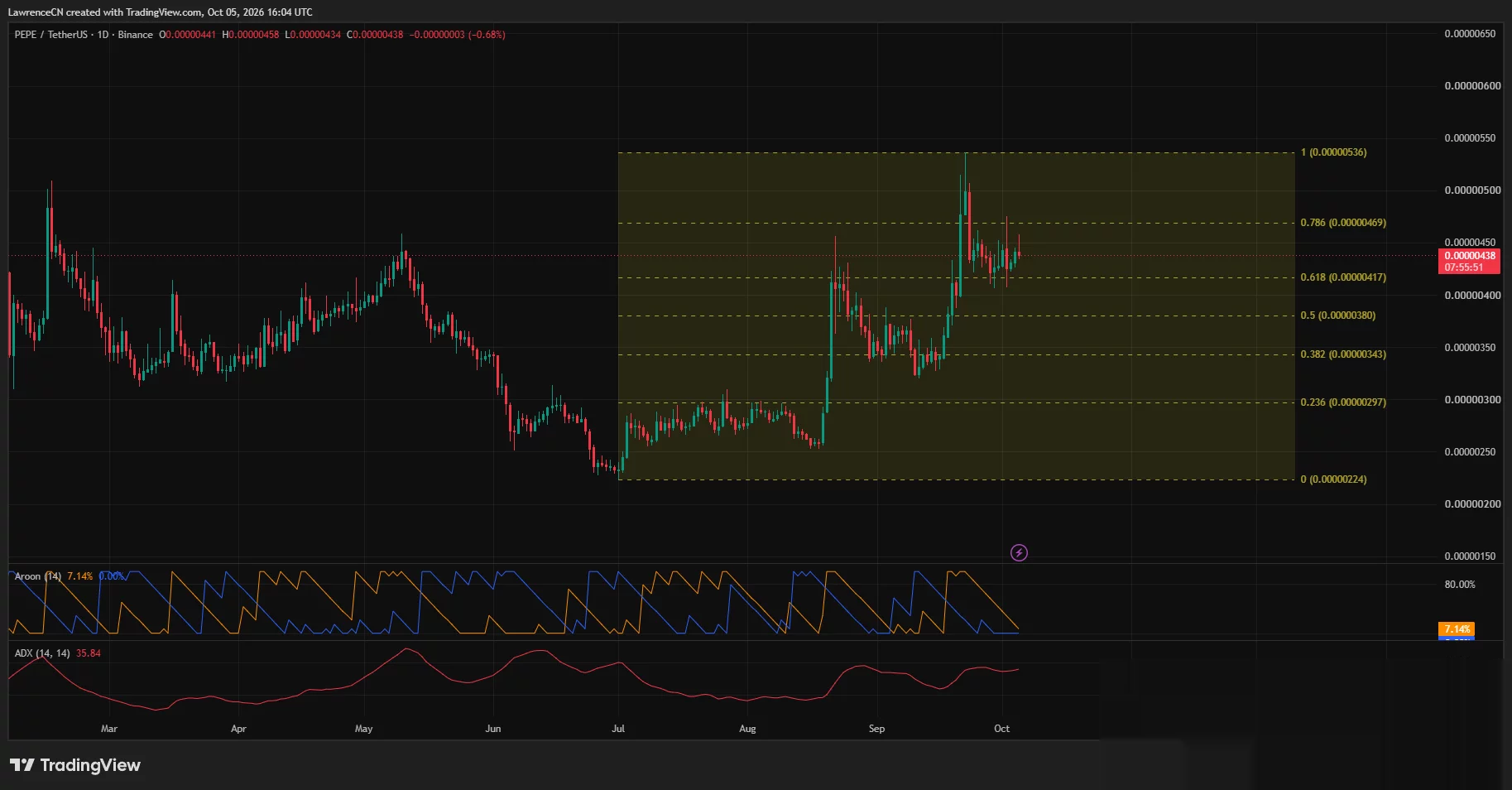This screenshot has height=790, width=1512.
Task: Click the Aug label on time axis
Action: (x=747, y=729)
